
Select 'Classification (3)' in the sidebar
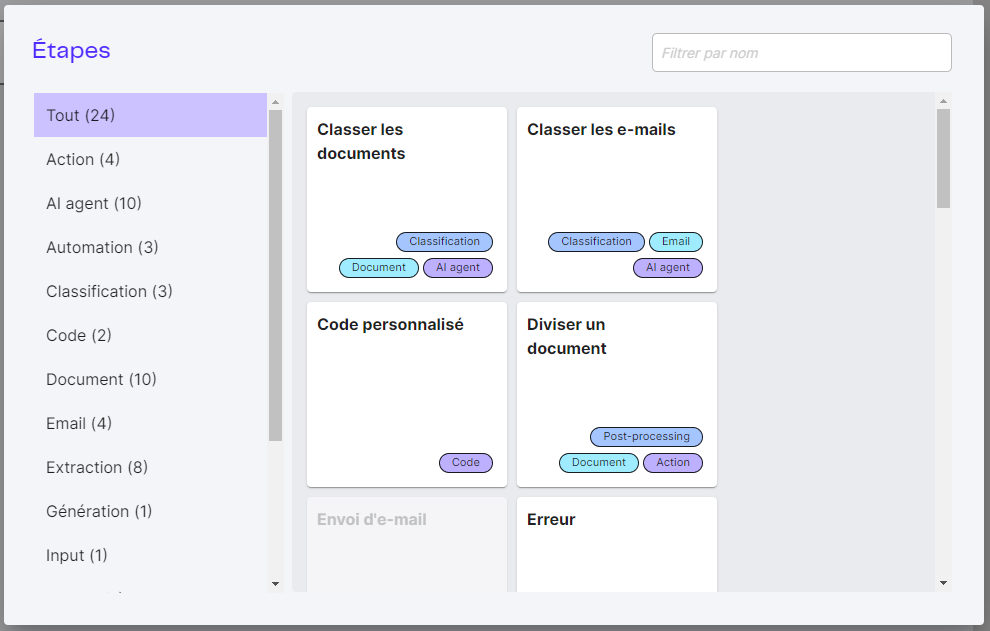point(150,291)
